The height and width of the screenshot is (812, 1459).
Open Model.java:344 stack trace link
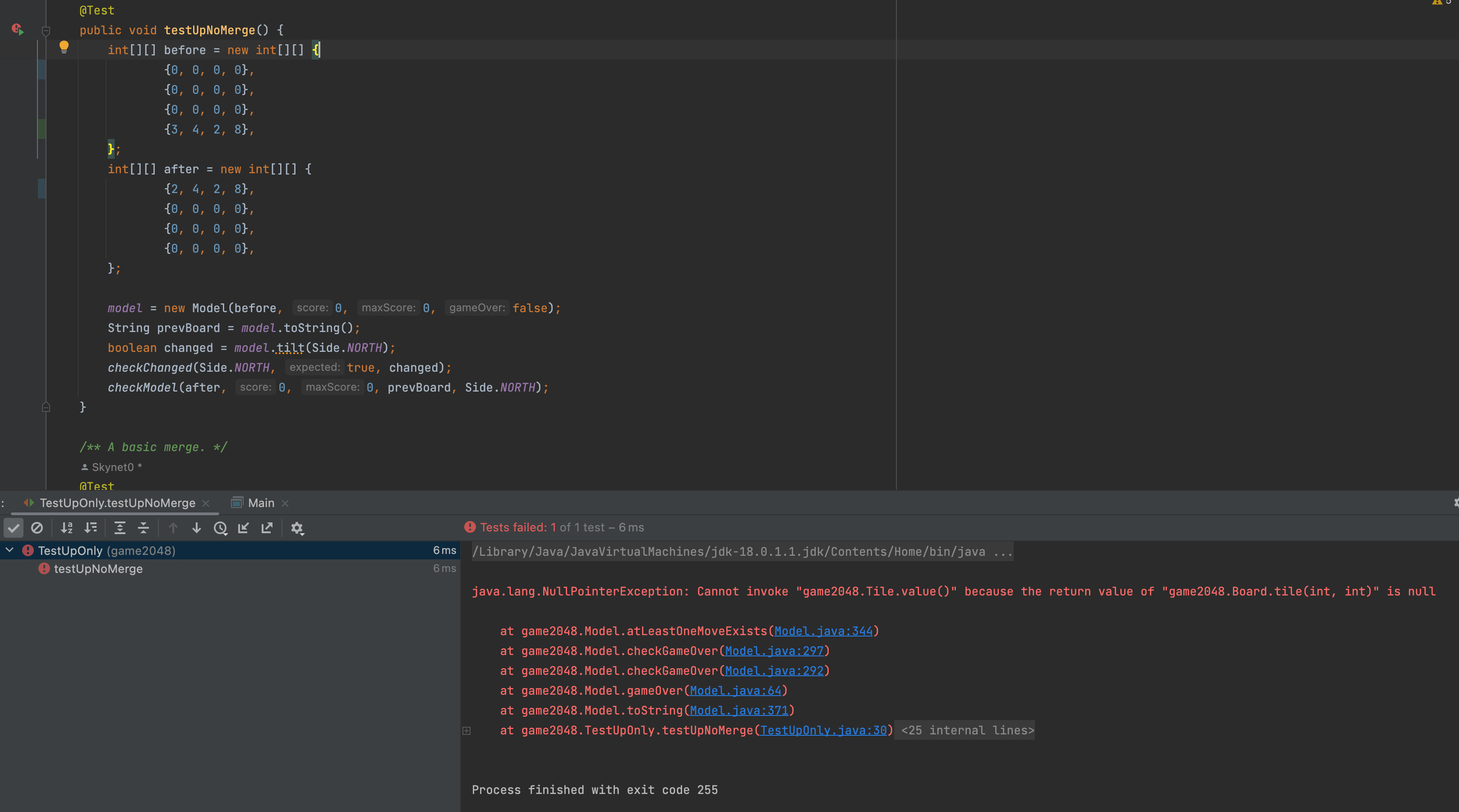(823, 631)
